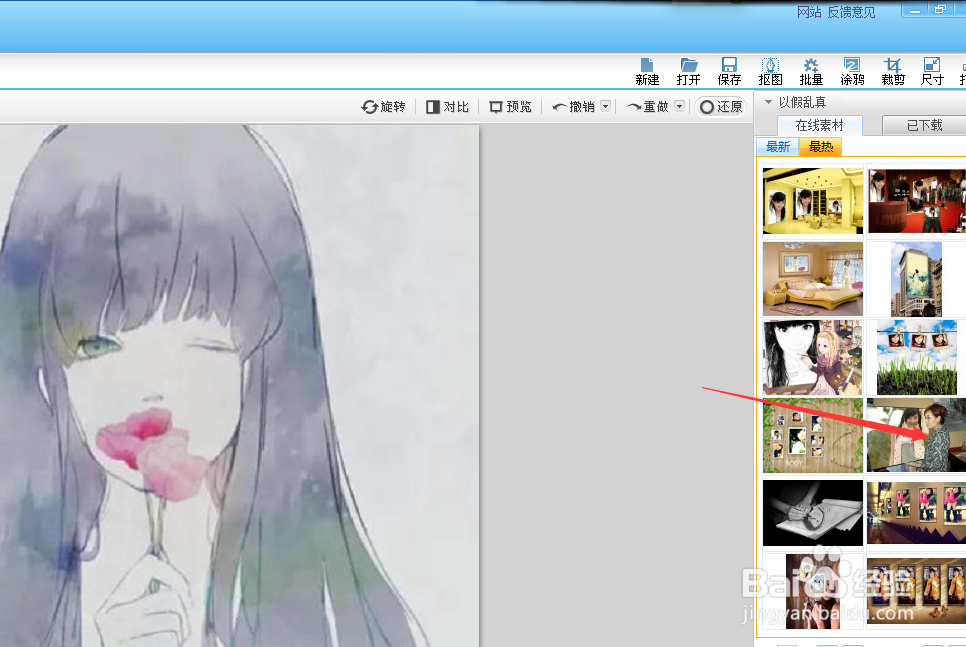Screen dimensions: 966x647
Task: Click the 旋转 rotate button
Action: pos(383,107)
